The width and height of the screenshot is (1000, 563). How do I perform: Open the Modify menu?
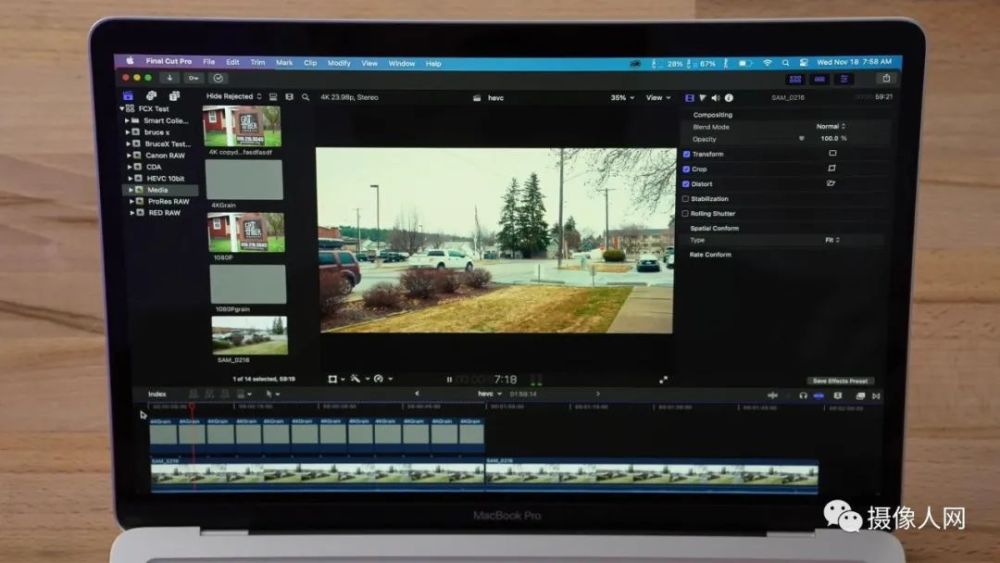point(339,63)
